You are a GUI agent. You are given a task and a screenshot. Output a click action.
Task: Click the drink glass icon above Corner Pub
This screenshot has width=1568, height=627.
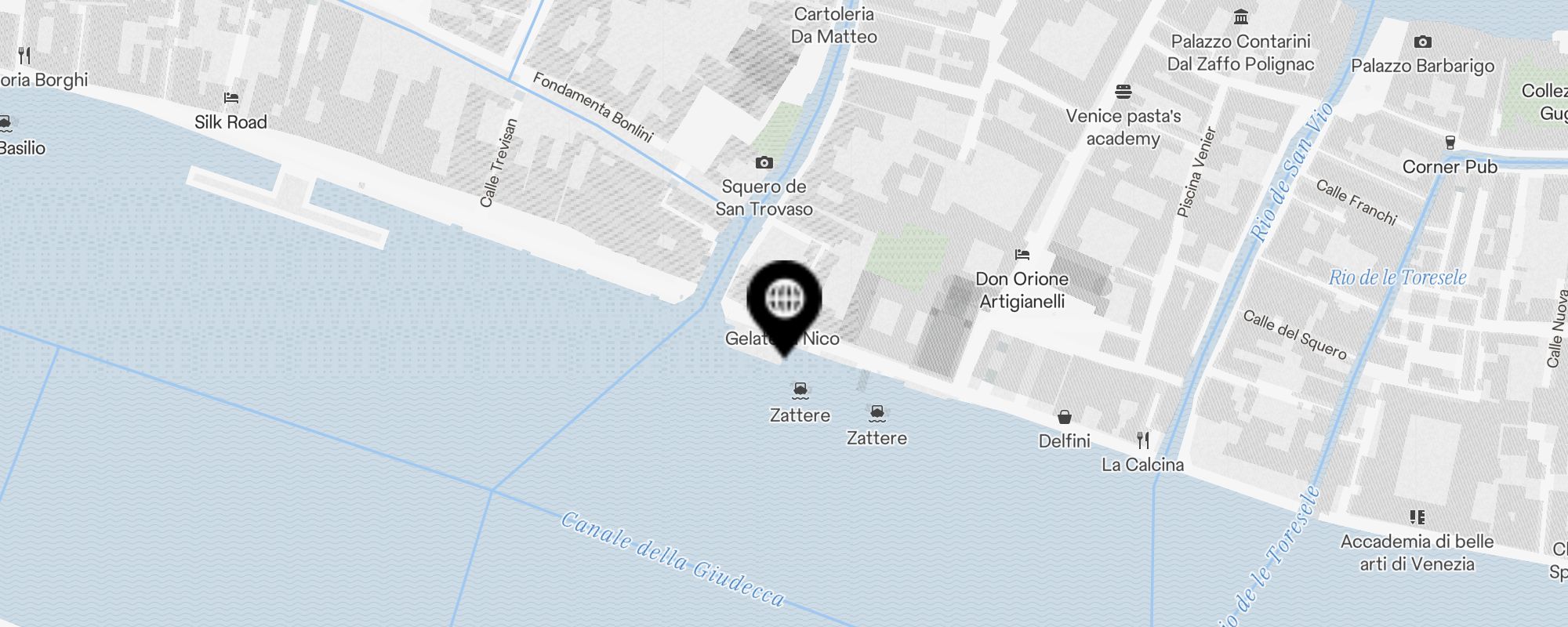coord(1450,143)
